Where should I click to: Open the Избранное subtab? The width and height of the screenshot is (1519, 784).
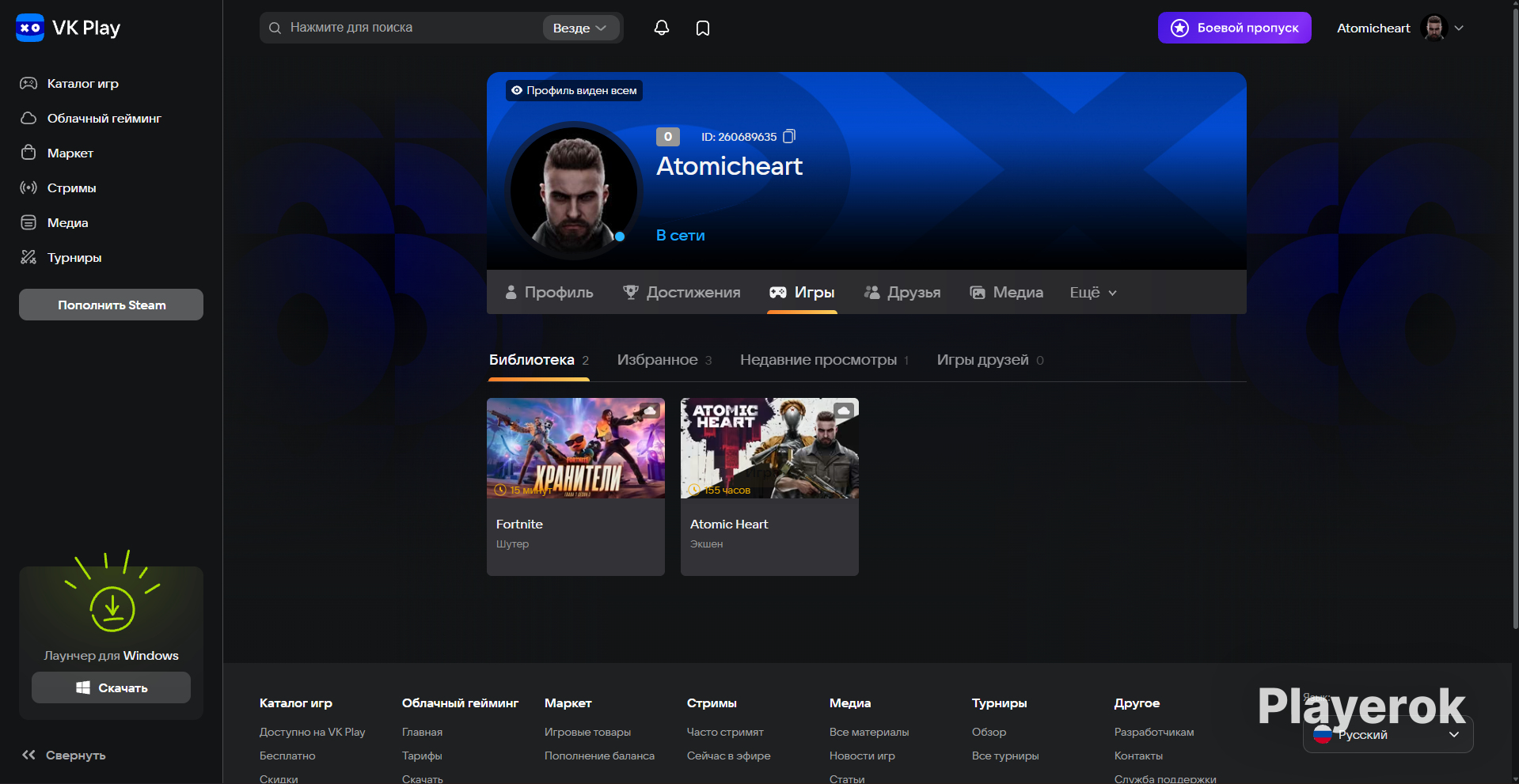click(x=665, y=360)
